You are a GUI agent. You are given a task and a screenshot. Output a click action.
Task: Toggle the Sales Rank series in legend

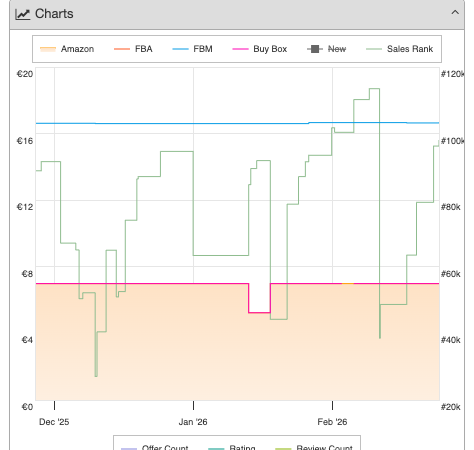point(399,49)
